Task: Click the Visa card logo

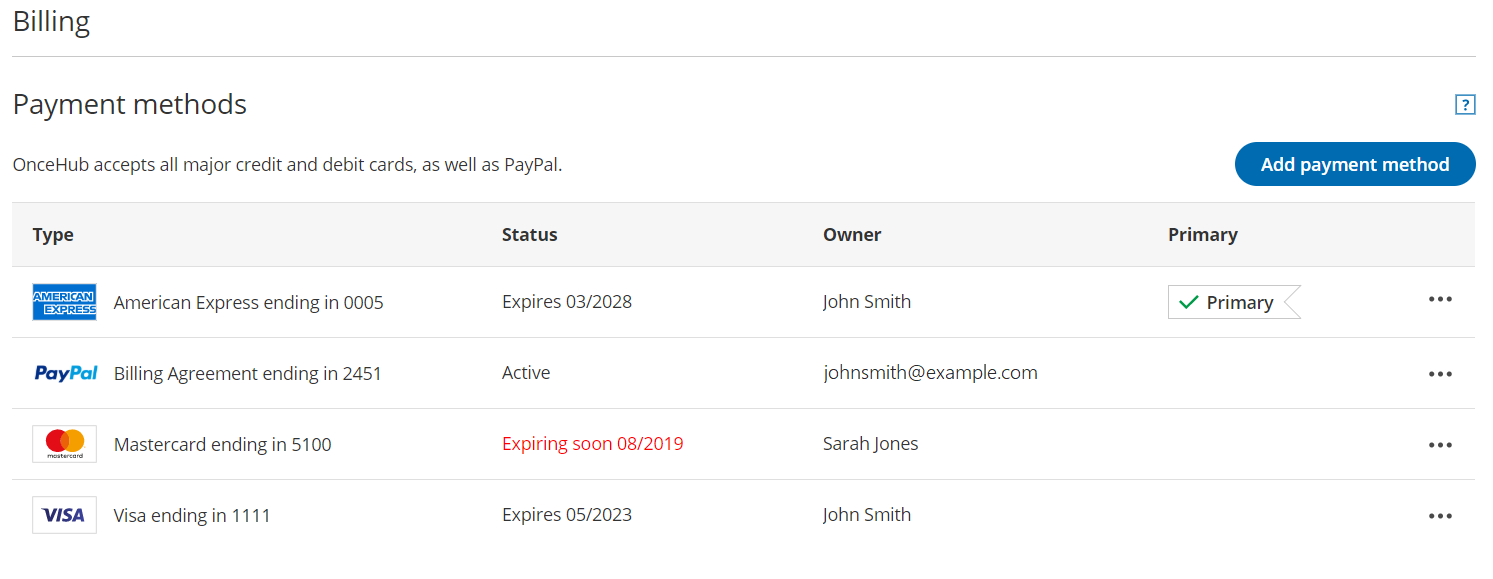Action: click(64, 515)
